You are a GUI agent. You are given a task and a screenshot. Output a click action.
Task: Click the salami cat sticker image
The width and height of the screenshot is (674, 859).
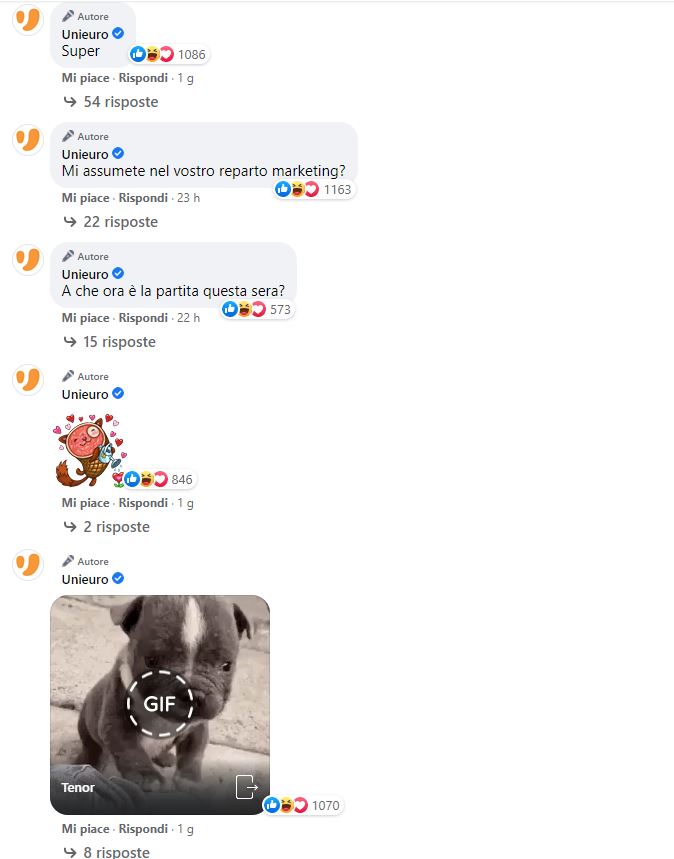[x=89, y=450]
